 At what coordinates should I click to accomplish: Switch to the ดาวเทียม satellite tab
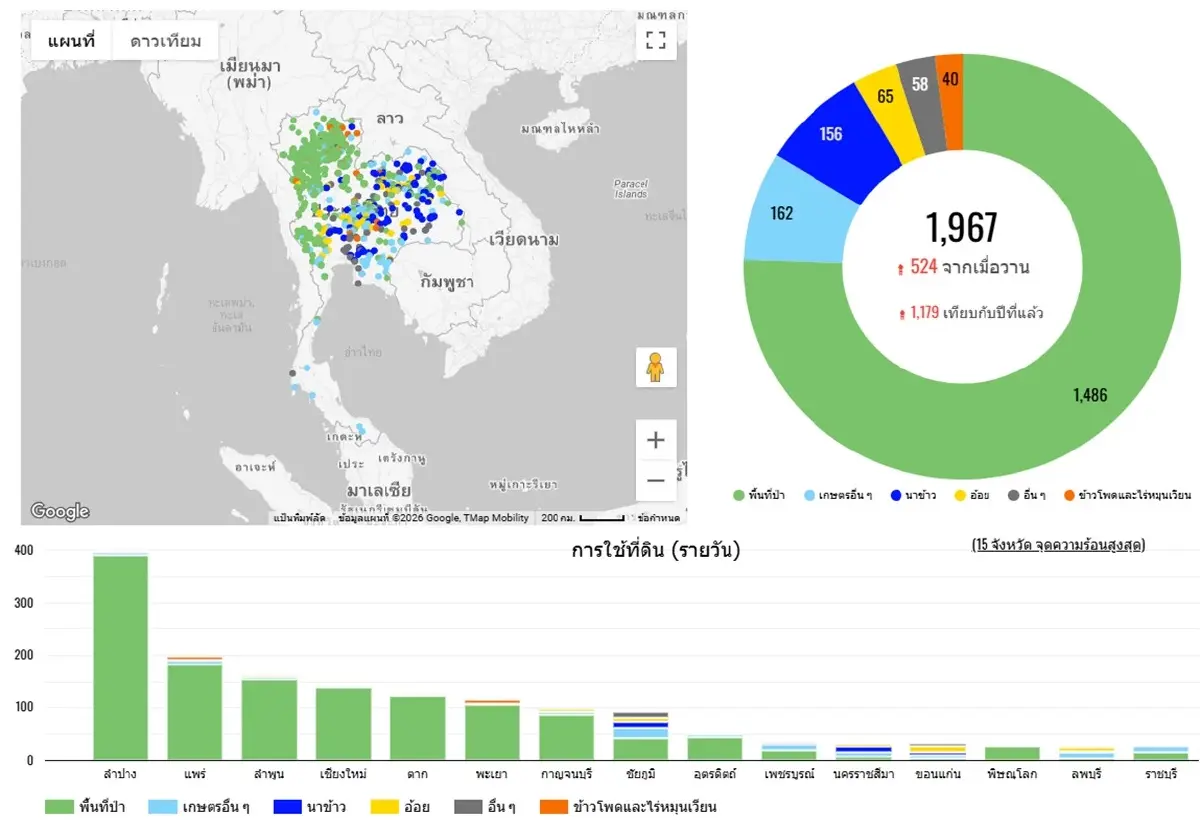click(166, 41)
